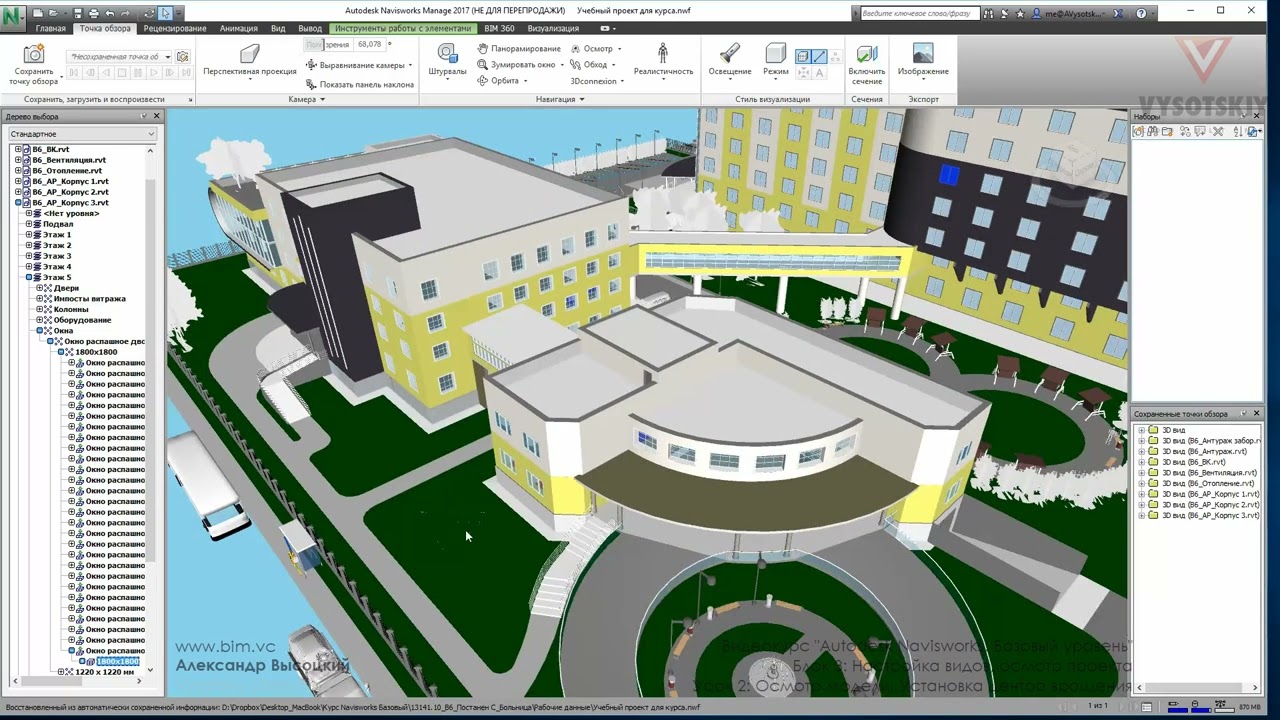Expand 3D вид (В6_ВК.rvt) saved viewpoint folder
This screenshot has height=720, width=1280.
point(1142,462)
